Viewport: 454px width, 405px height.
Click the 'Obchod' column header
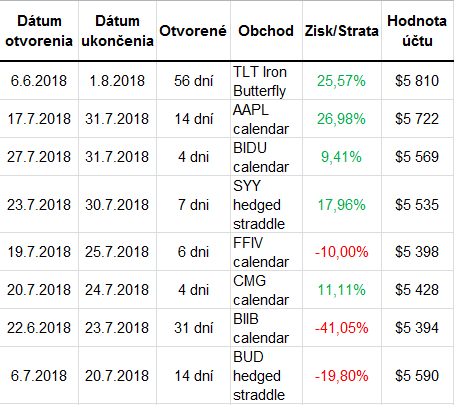coord(266,31)
